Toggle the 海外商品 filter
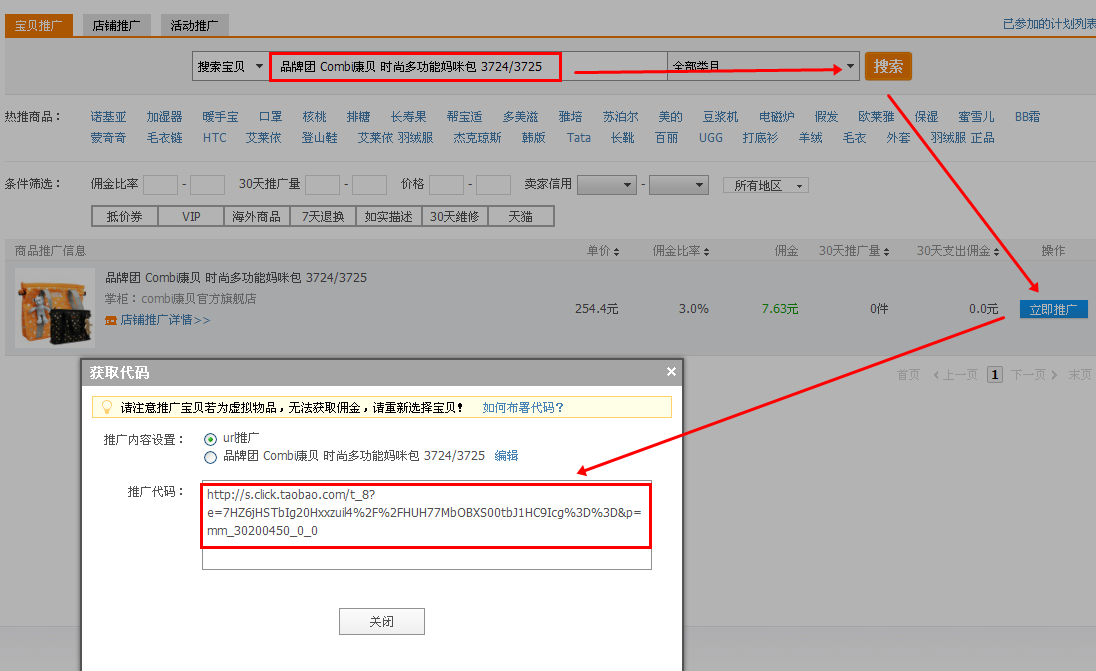 point(257,217)
